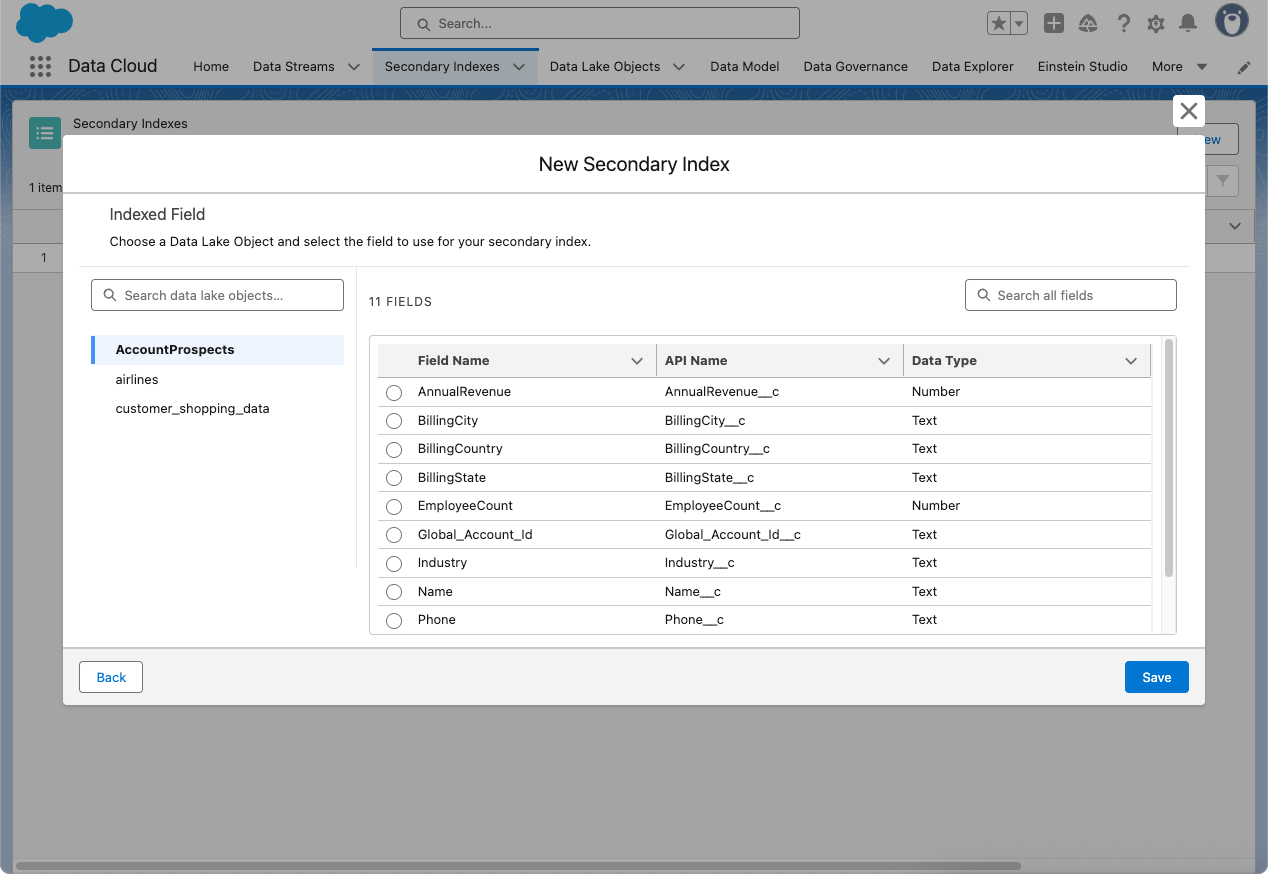Click the Search all fields box
This screenshot has height=874, width=1268.
[1071, 295]
